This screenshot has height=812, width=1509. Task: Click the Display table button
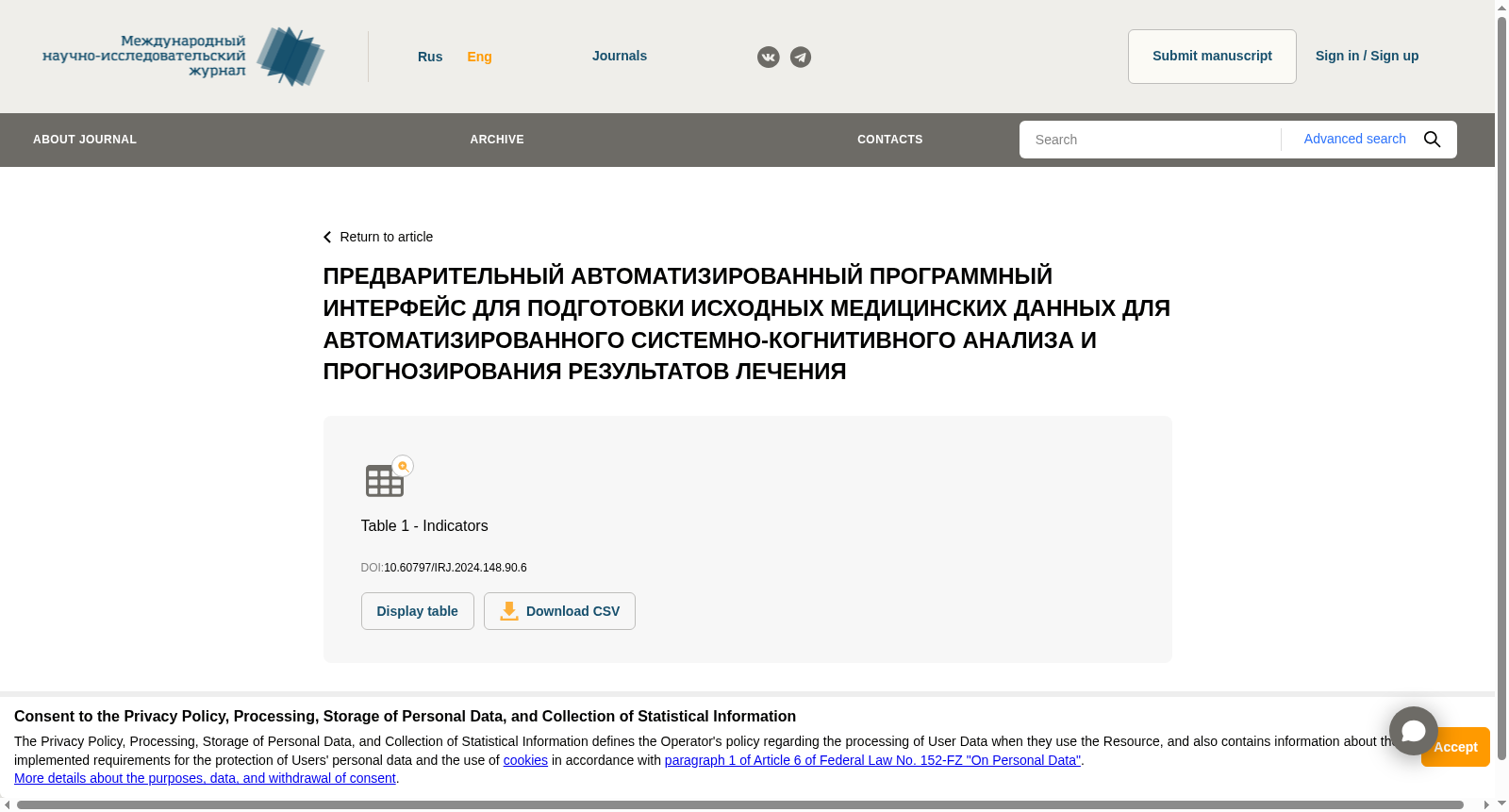pos(417,611)
